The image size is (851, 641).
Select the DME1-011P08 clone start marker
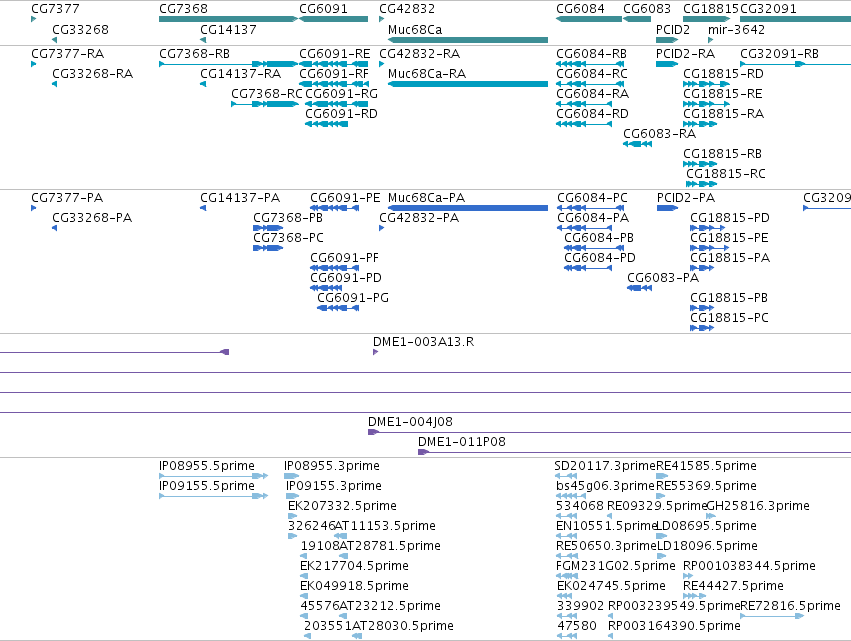[423, 452]
